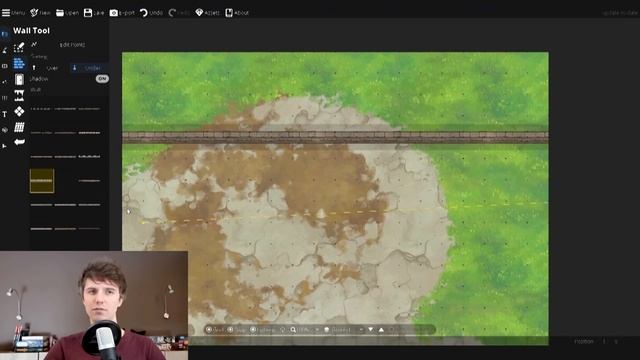Select the arrow-shaped tool icon
This screenshot has width=640, height=360.
click(x=19, y=142)
